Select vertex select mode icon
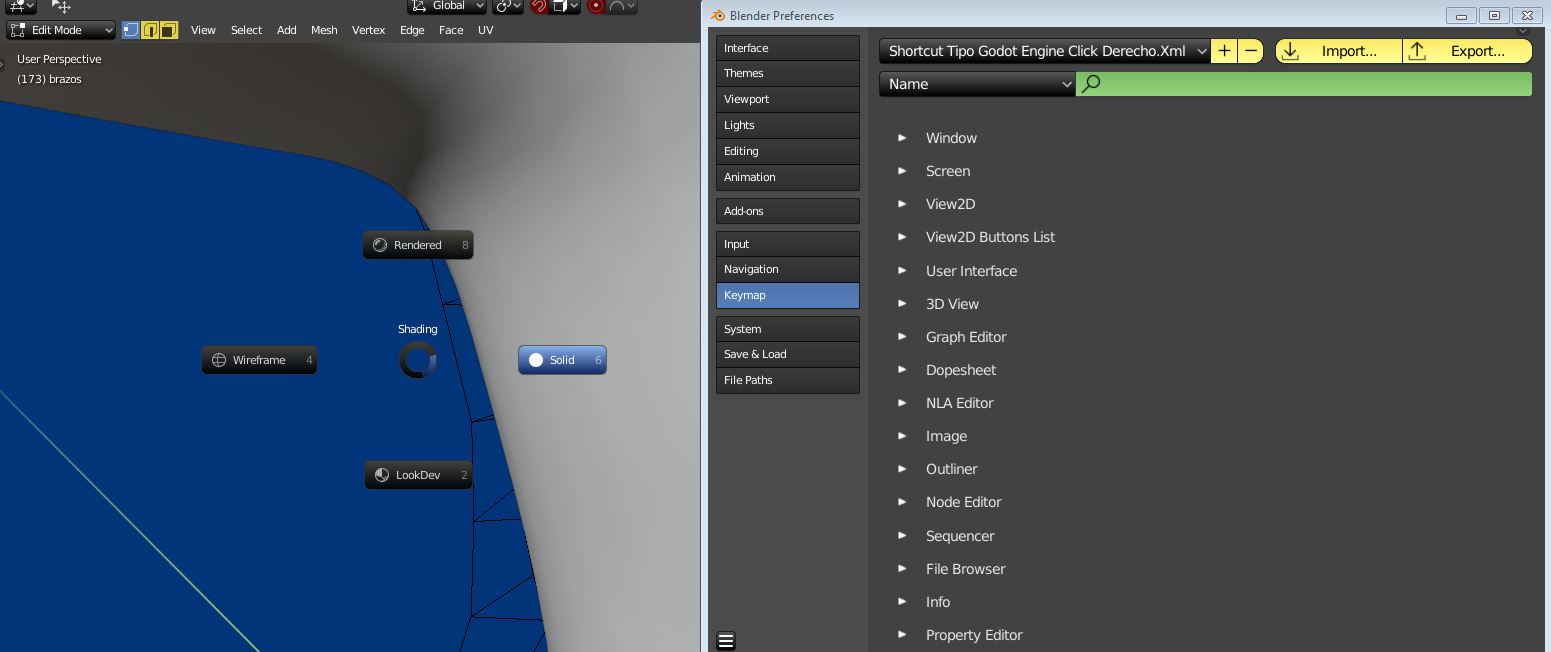The height and width of the screenshot is (652, 1551). pos(131,30)
